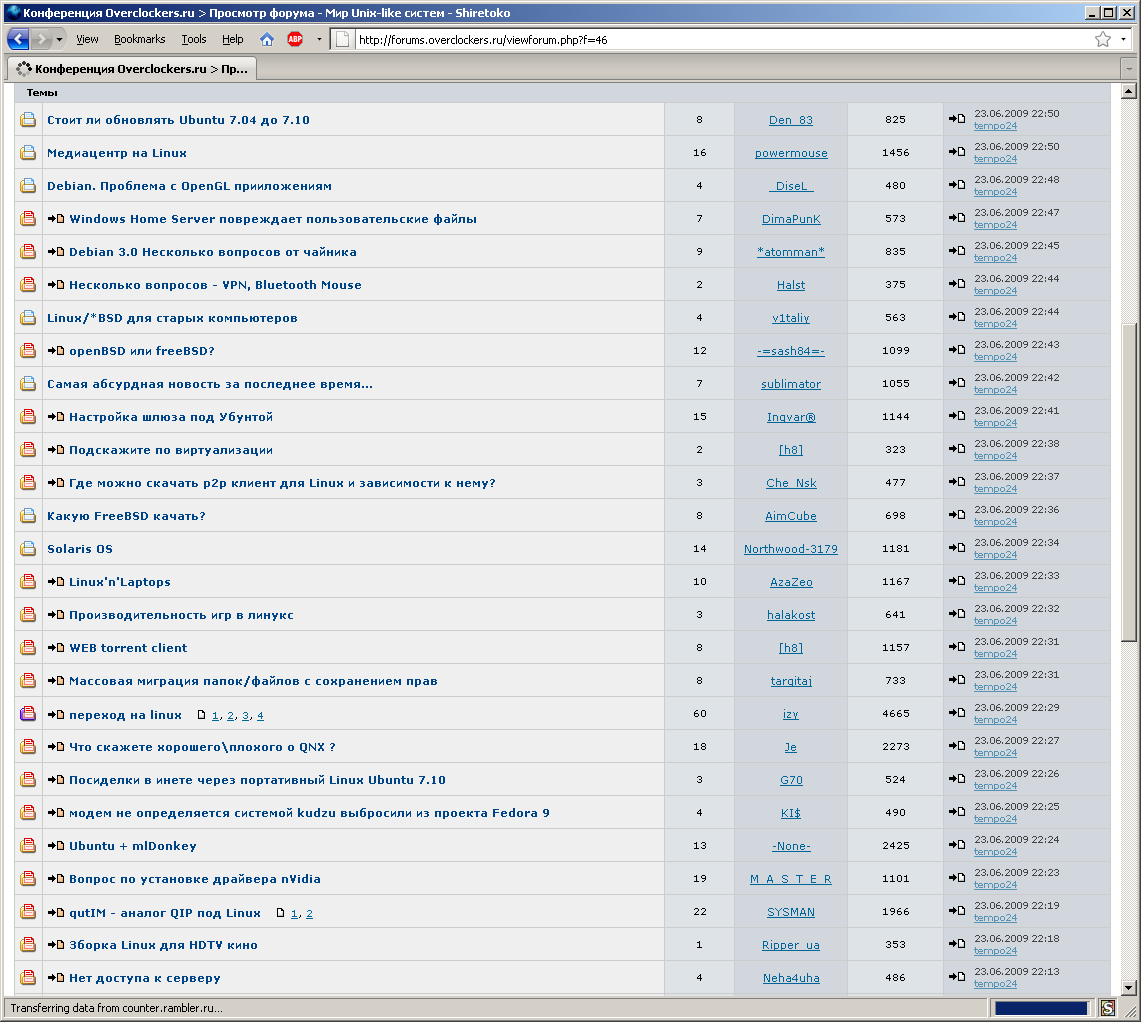The height and width of the screenshot is (1022, 1141).
Task: Click the page load progress bar
Action: (1041, 1008)
